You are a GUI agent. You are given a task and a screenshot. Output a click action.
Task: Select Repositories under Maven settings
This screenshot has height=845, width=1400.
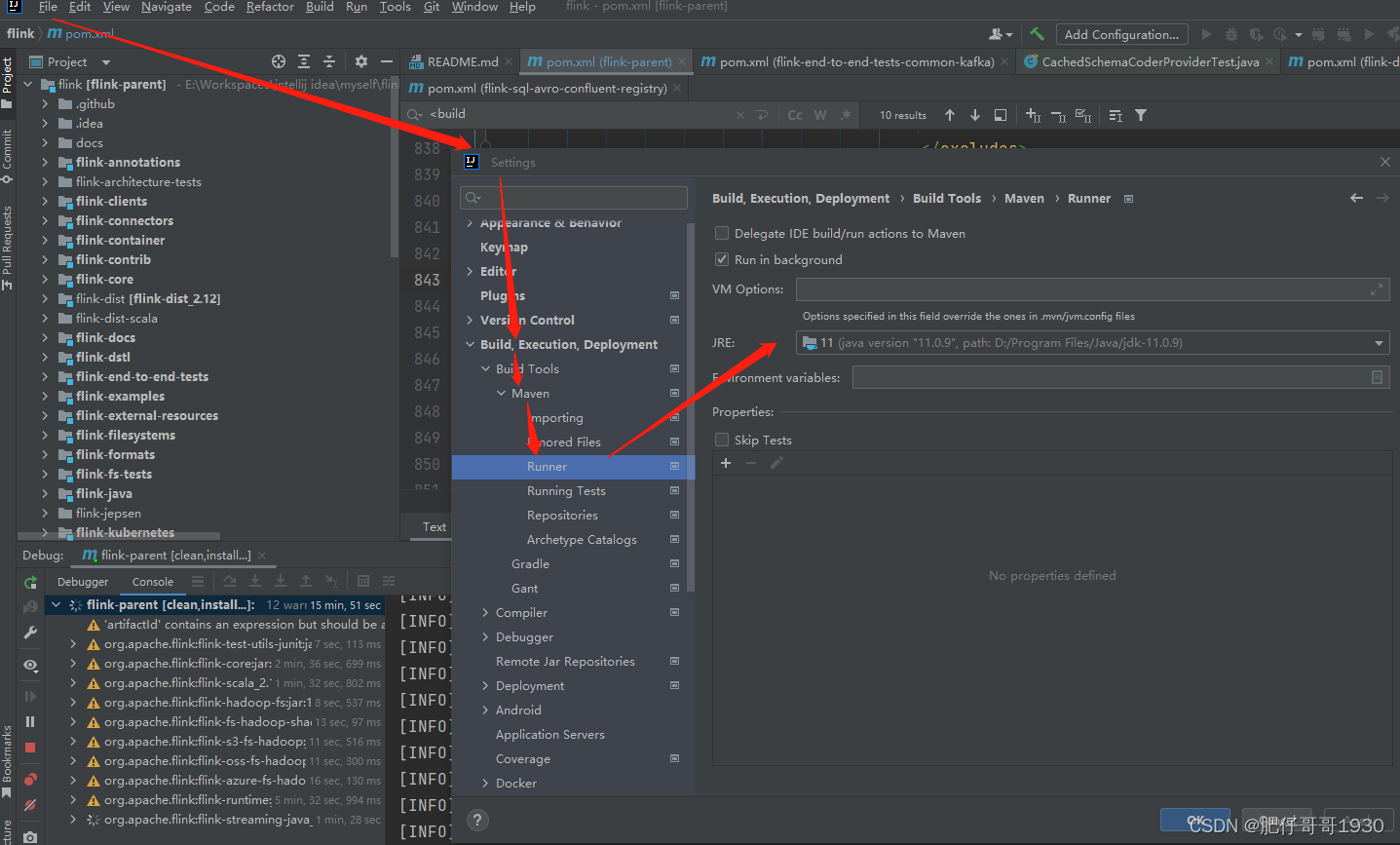click(x=562, y=516)
